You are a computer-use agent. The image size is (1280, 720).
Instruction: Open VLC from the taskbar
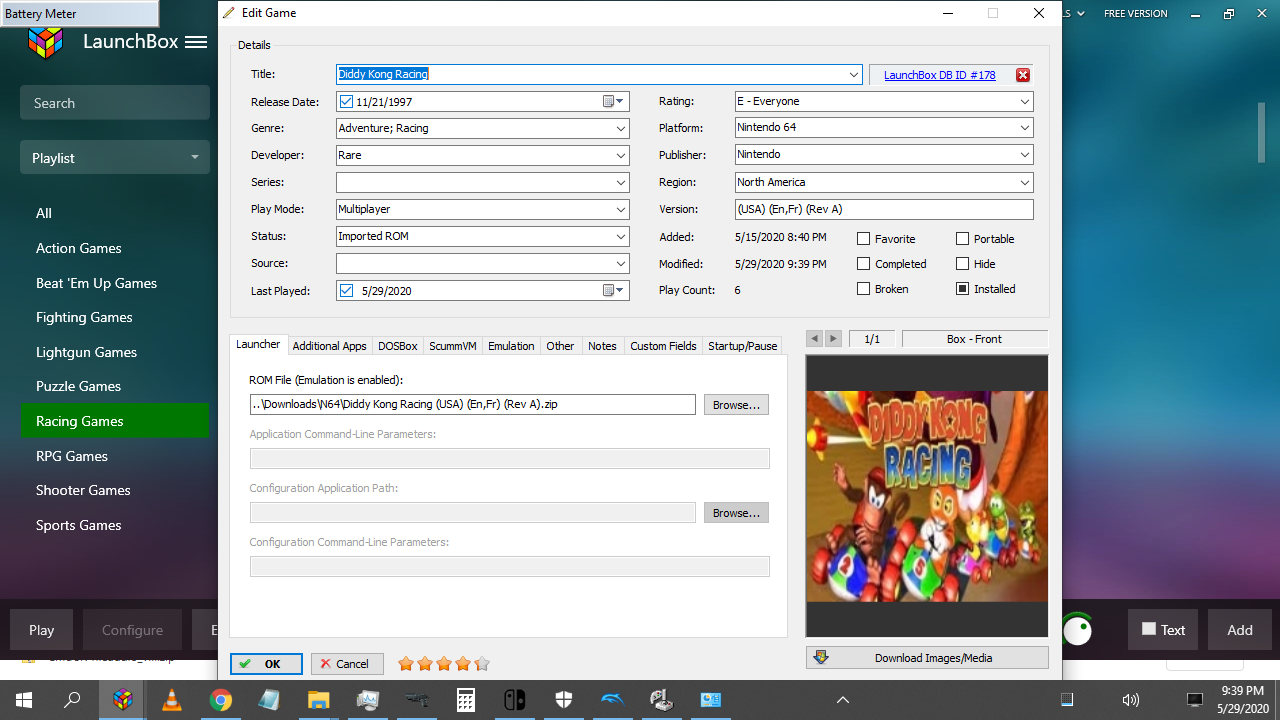click(x=172, y=700)
